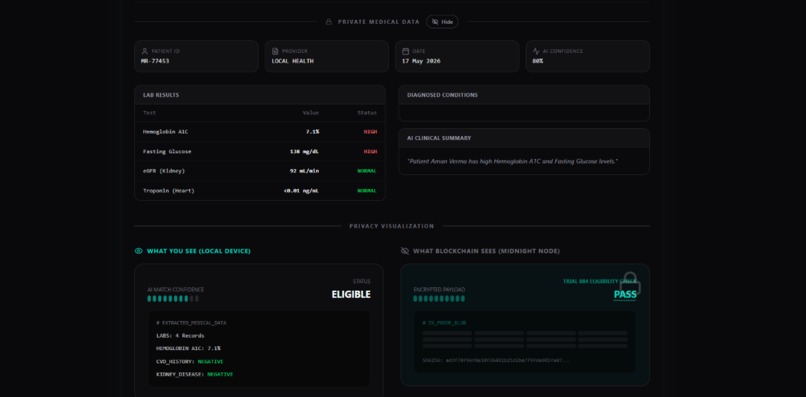The image size is (806, 397).
Task: Select the LABS: 4 Records line
Action: coord(180,336)
